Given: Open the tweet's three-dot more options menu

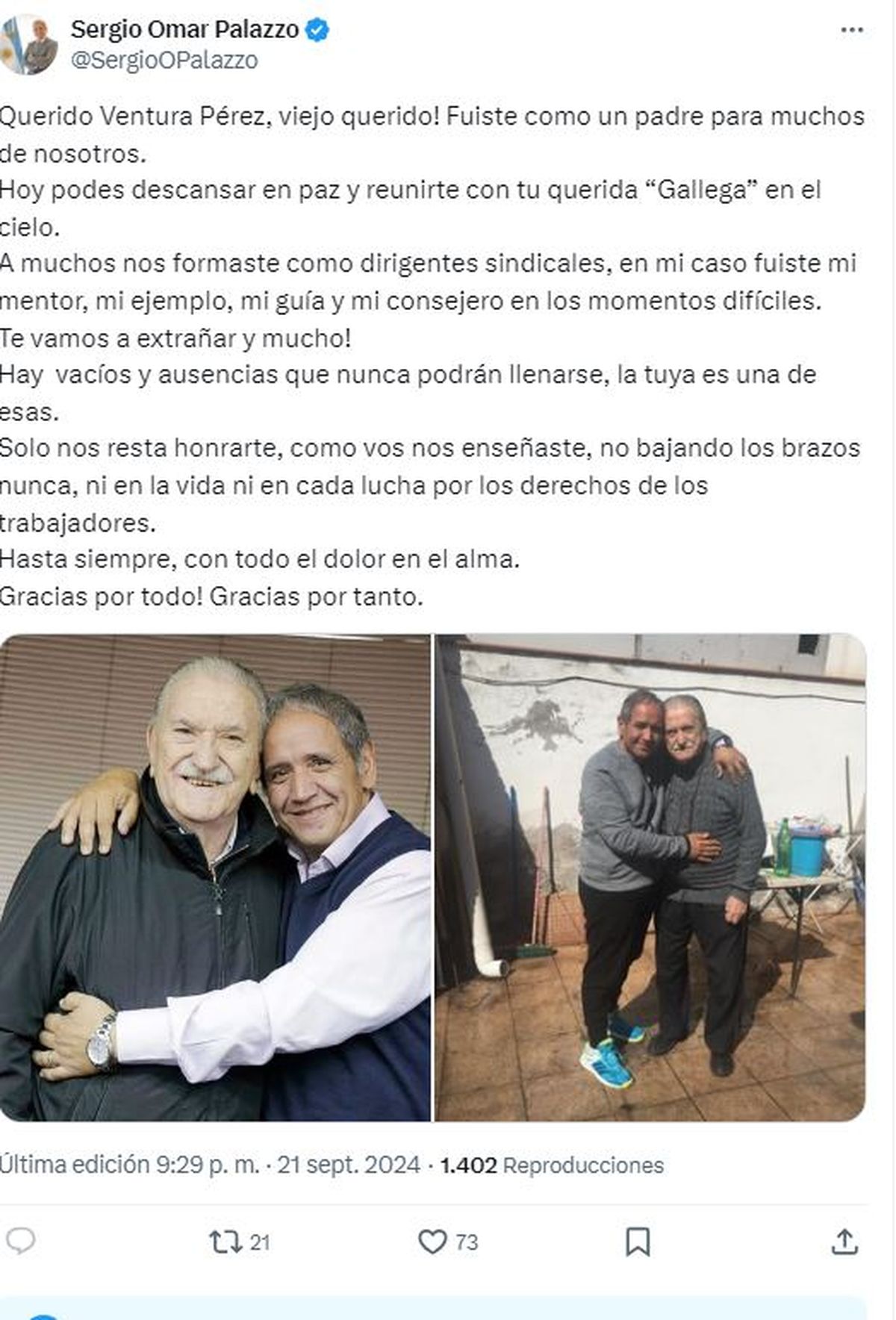Looking at the screenshot, I should point(851,31).
